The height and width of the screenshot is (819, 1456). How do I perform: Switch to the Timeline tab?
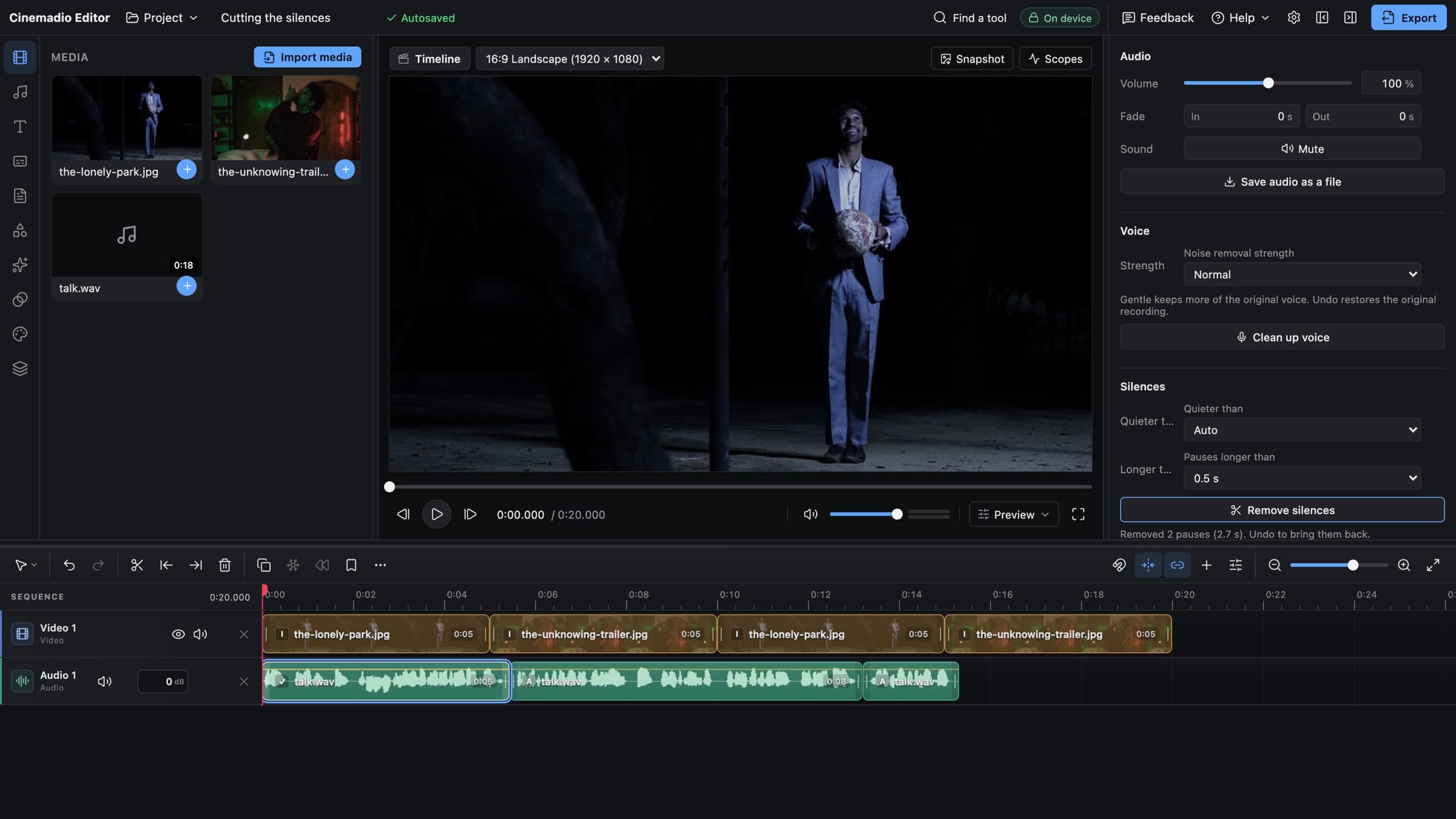tap(430, 59)
